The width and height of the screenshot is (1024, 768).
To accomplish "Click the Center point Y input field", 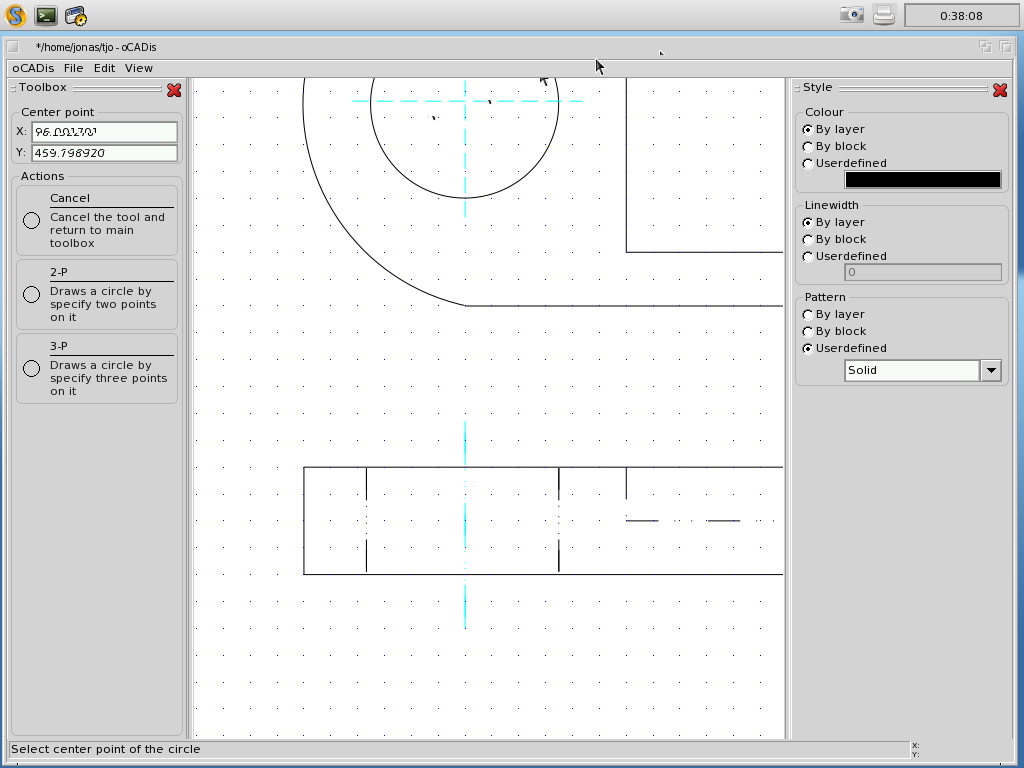I will [x=104, y=153].
